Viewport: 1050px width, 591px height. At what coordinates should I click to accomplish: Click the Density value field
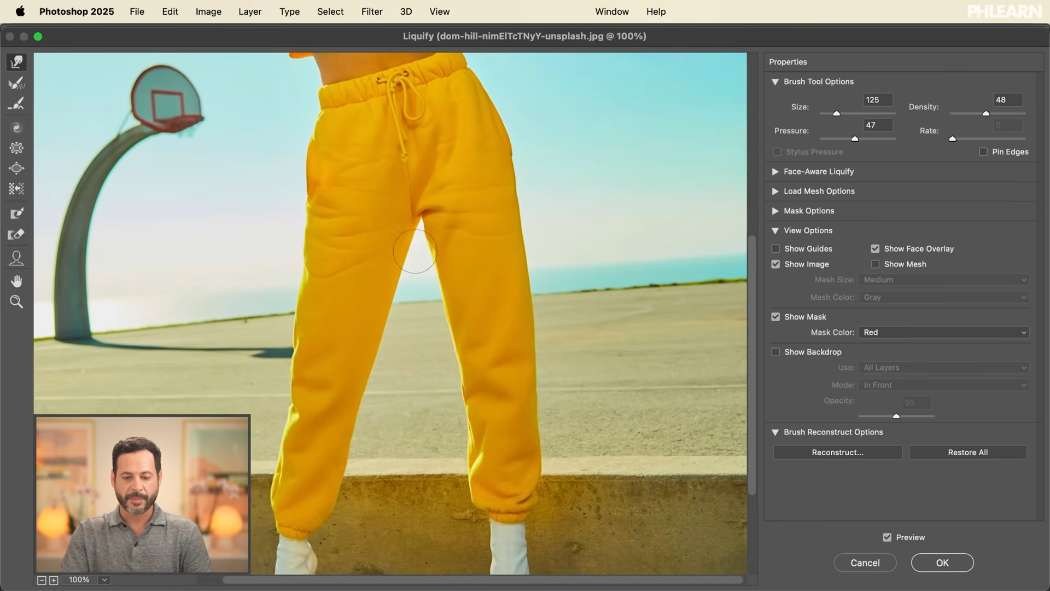pyautogui.click(x=1007, y=100)
